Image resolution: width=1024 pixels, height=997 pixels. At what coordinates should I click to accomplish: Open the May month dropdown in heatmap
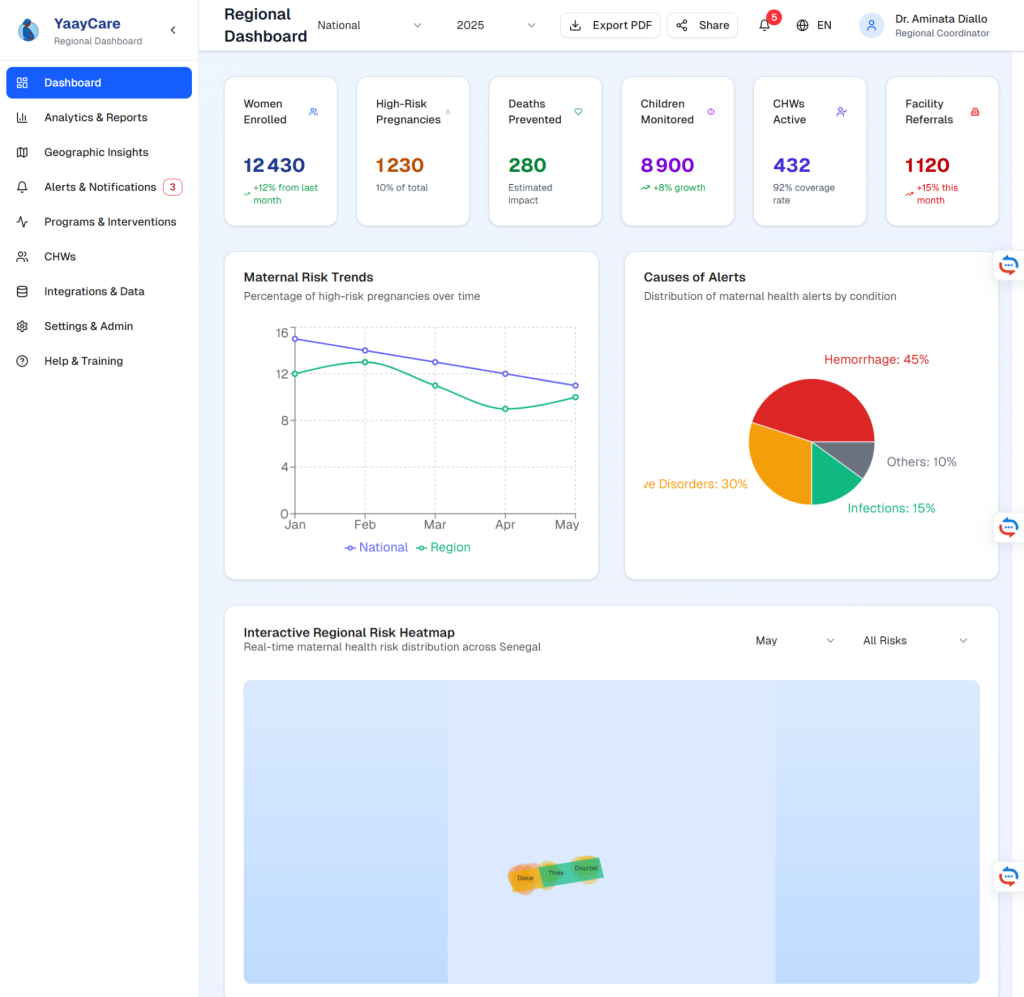795,641
